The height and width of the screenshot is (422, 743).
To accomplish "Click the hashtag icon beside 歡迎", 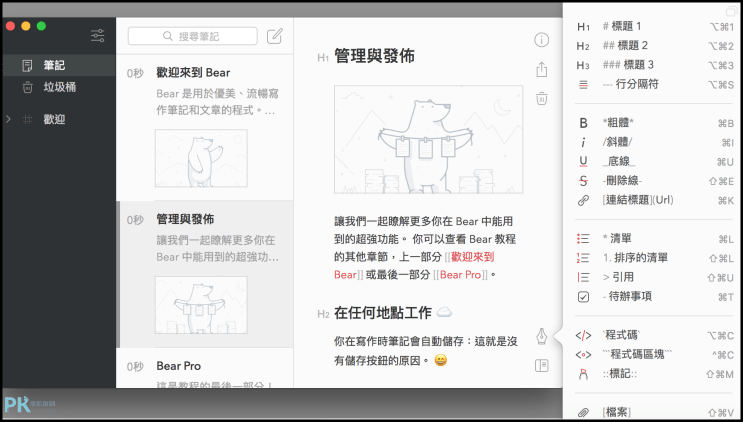I will (x=27, y=119).
